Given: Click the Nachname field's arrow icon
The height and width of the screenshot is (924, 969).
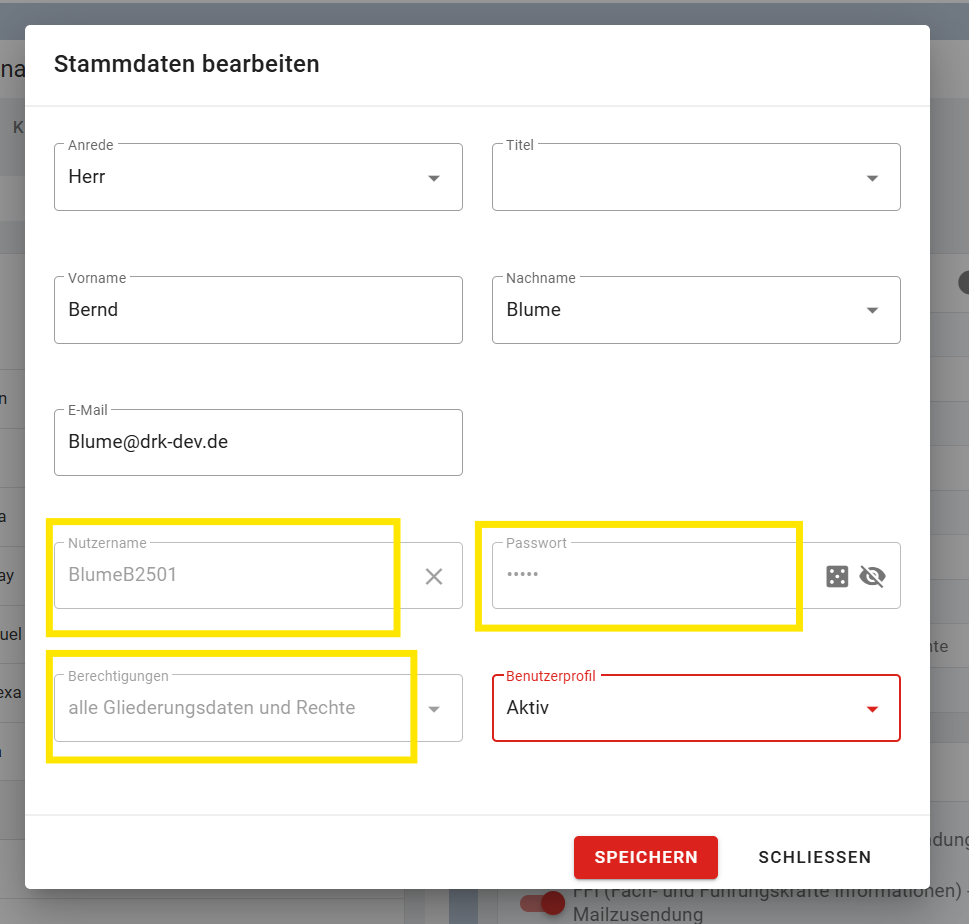Looking at the screenshot, I should [872, 310].
